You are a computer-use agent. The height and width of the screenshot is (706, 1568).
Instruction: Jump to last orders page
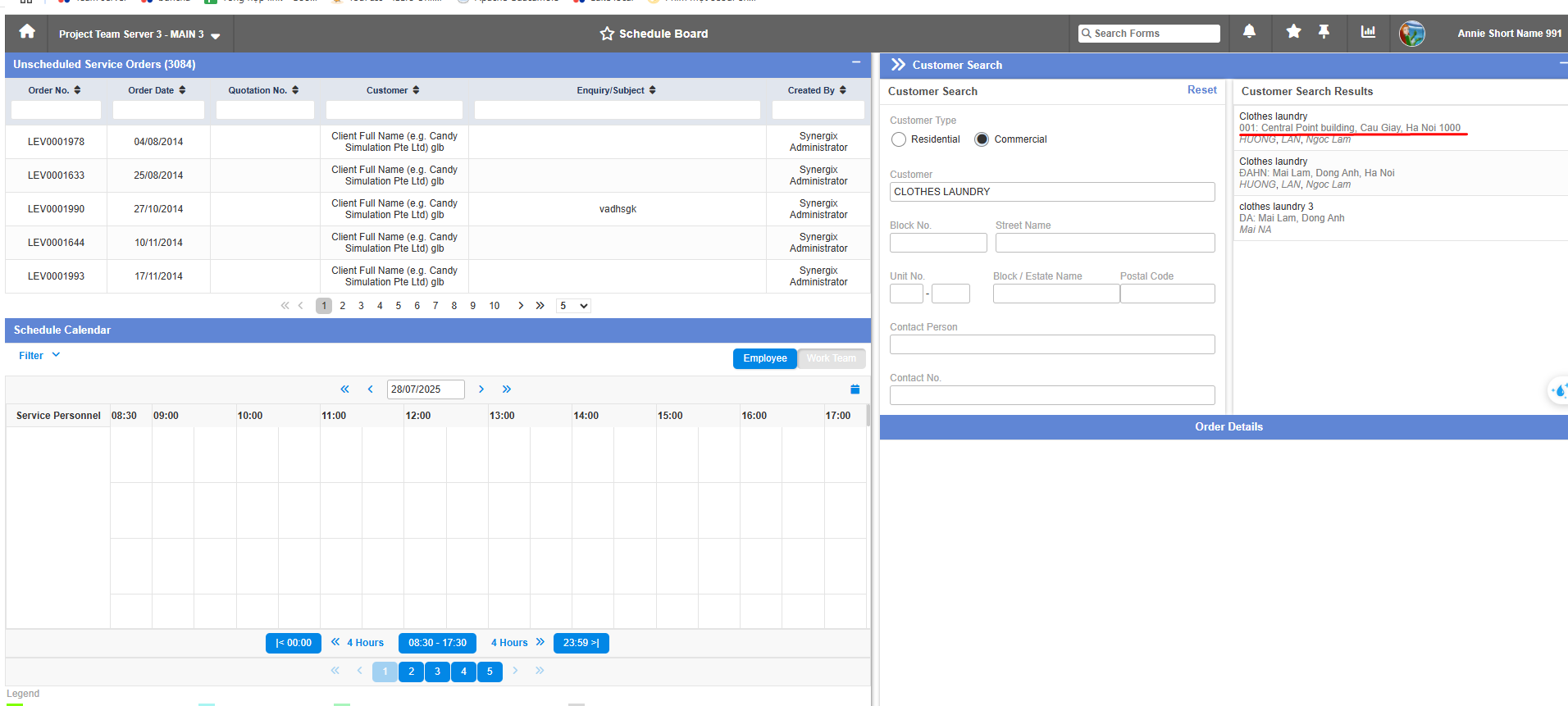[x=540, y=306]
